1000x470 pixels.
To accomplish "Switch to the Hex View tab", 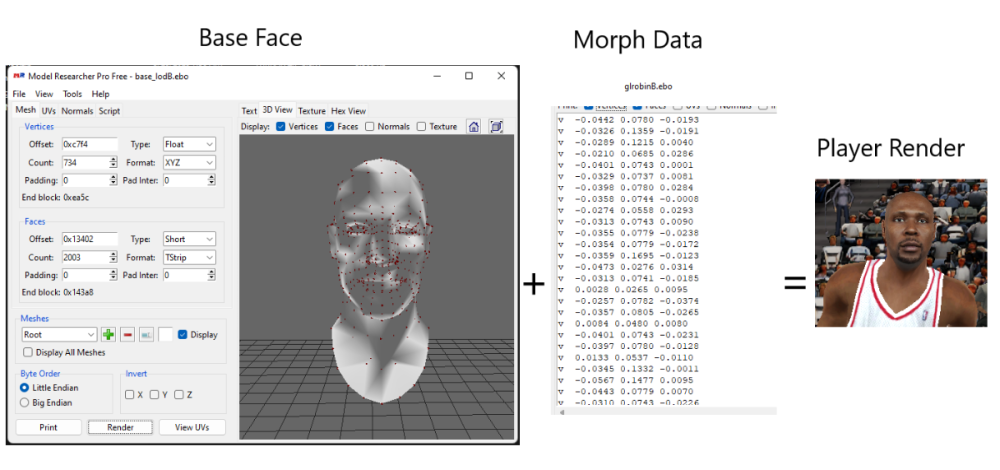I will point(348,111).
